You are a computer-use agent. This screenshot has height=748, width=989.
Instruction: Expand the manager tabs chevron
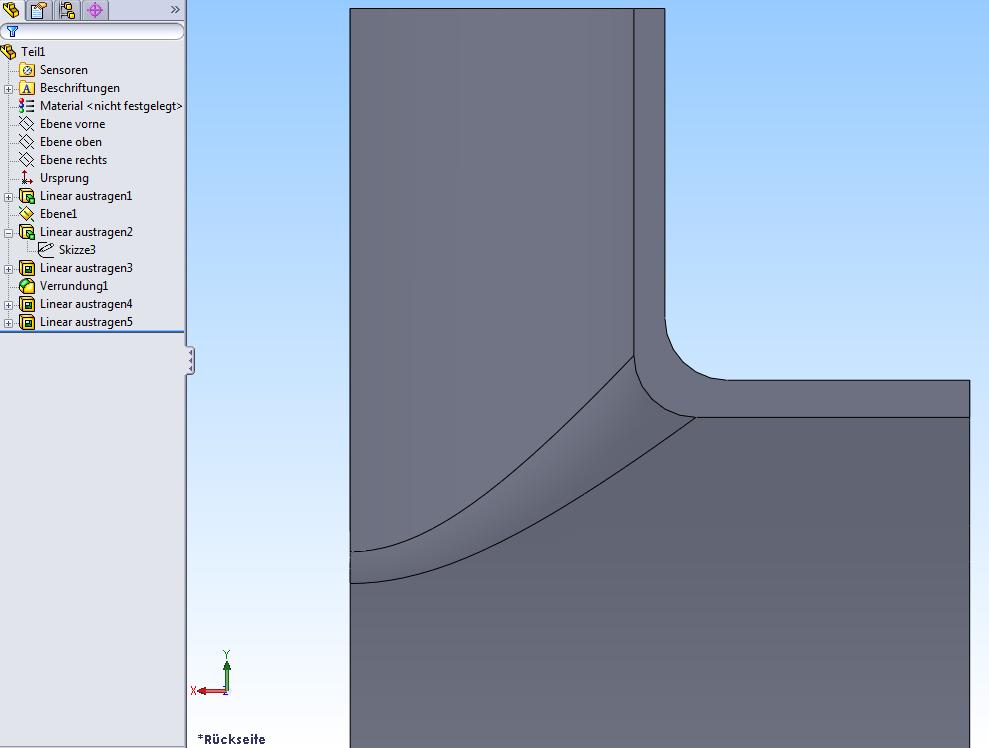(x=175, y=9)
